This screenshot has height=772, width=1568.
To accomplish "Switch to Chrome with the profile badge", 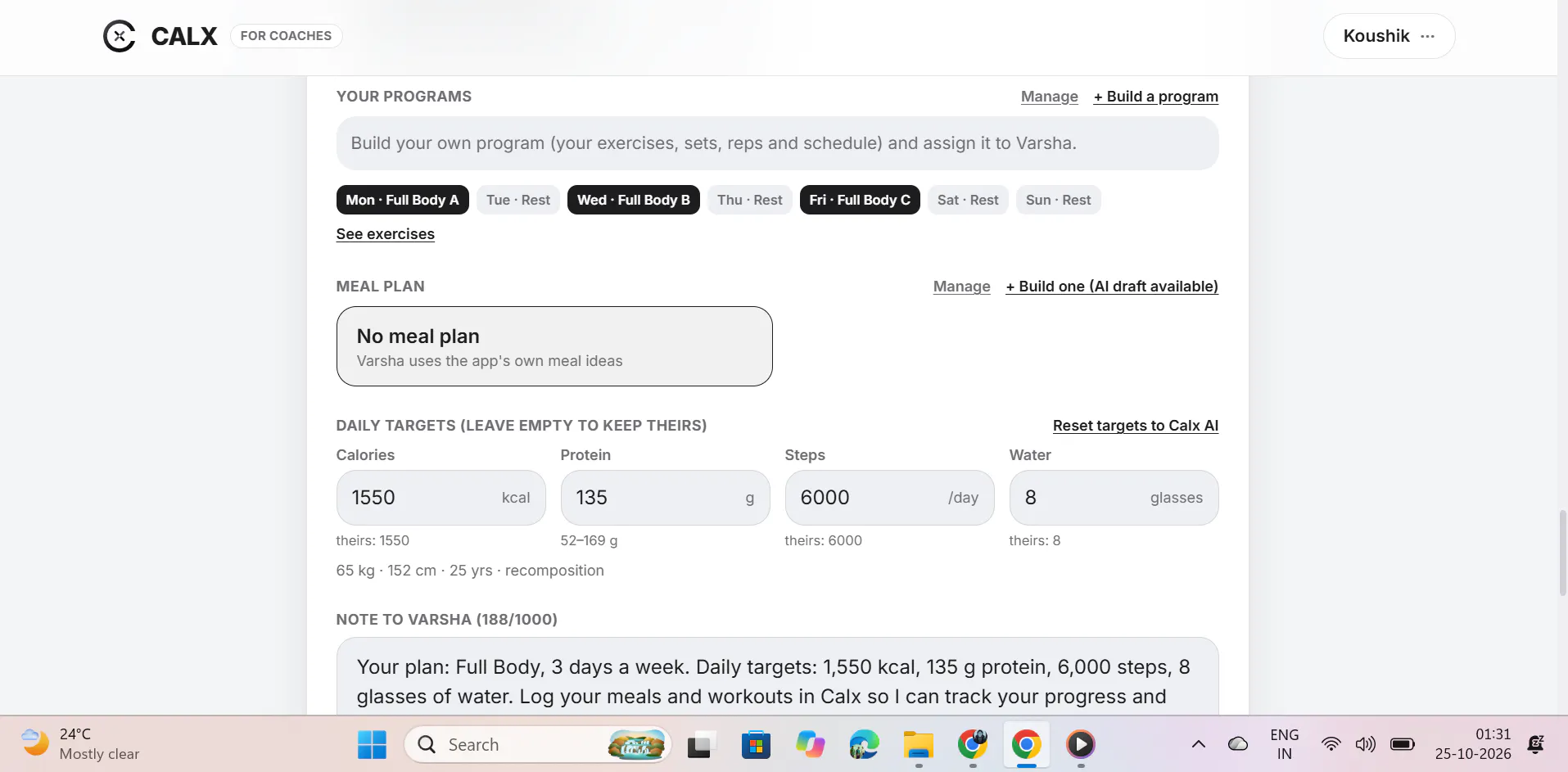I will (973, 745).
